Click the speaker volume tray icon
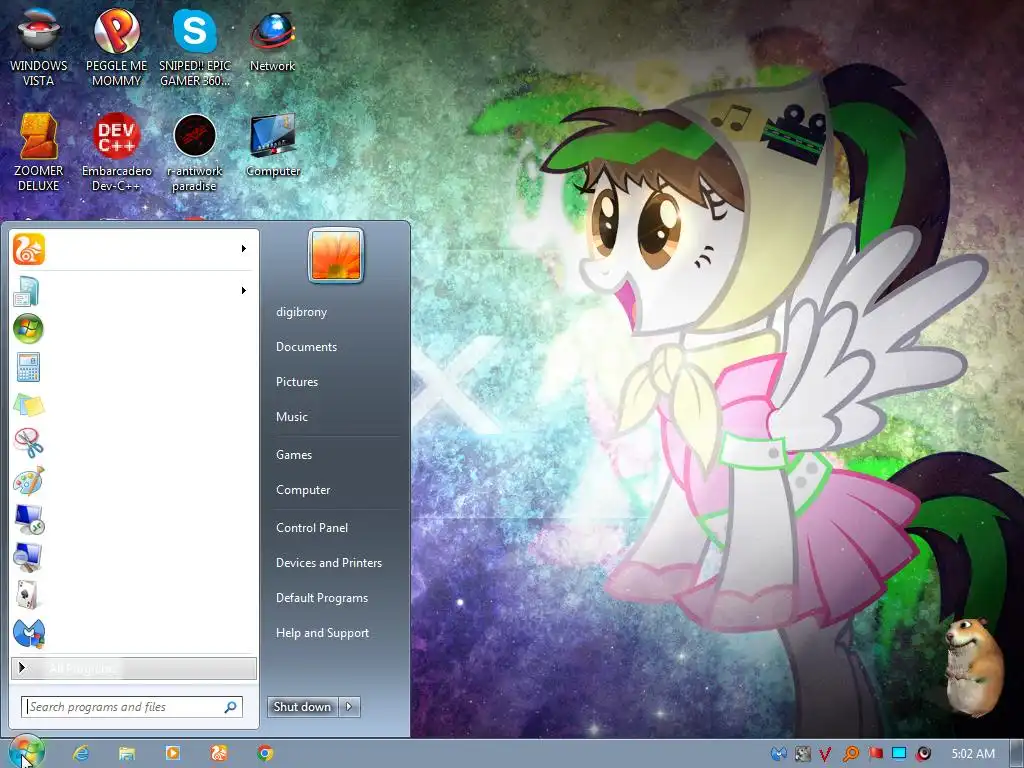The image size is (1024, 768). click(x=923, y=754)
